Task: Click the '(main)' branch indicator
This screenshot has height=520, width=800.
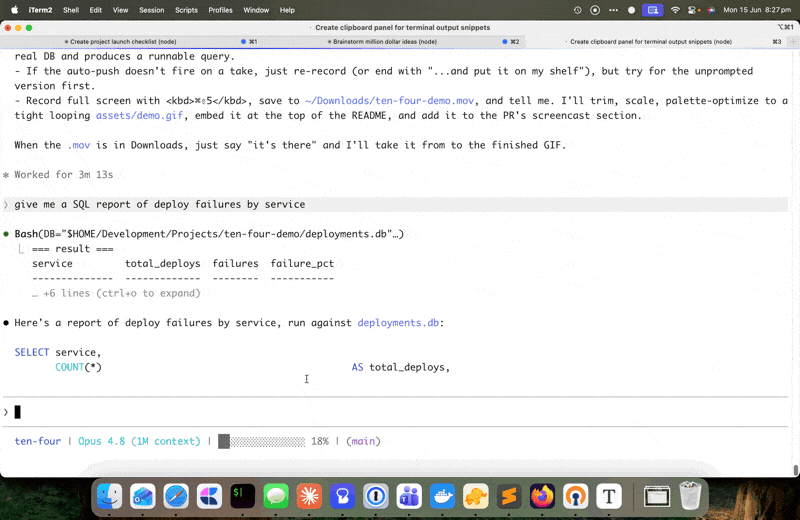Action: [x=363, y=441]
